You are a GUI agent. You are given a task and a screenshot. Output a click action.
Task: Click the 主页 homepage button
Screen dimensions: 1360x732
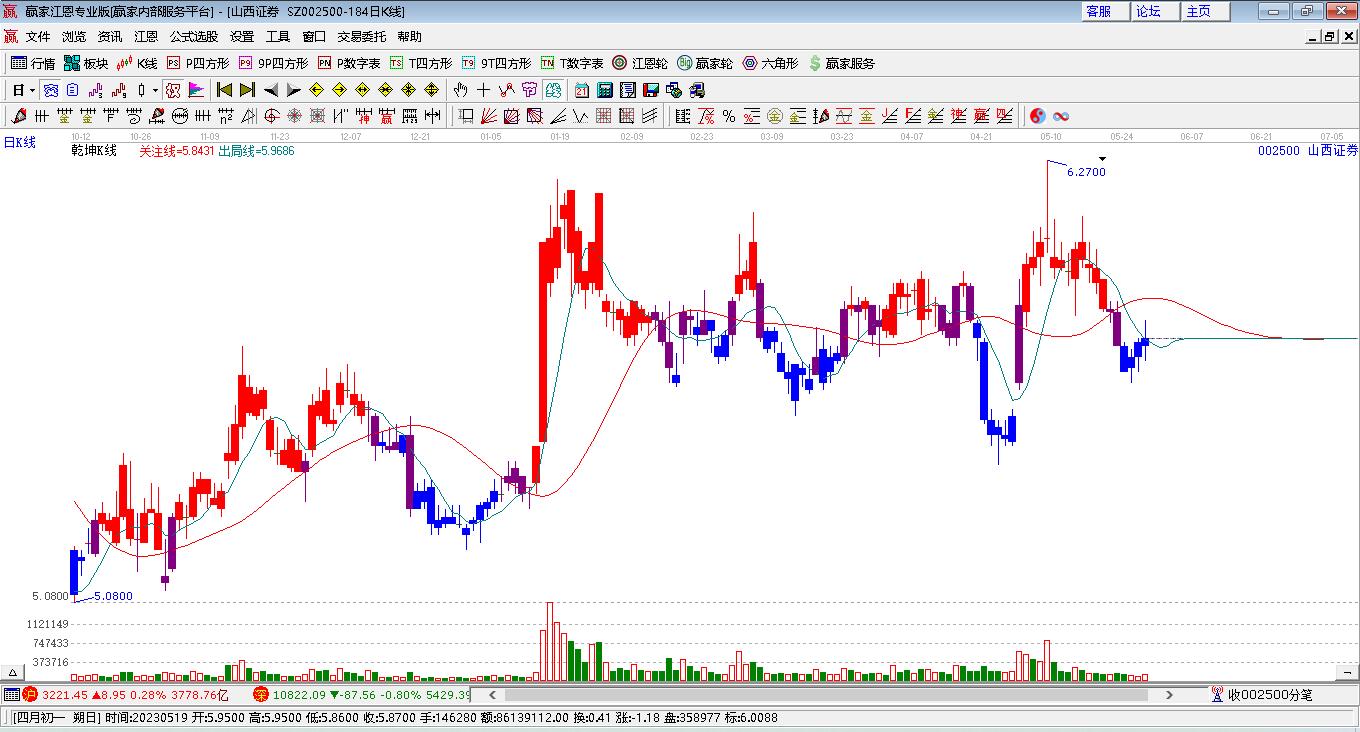[x=1203, y=11]
